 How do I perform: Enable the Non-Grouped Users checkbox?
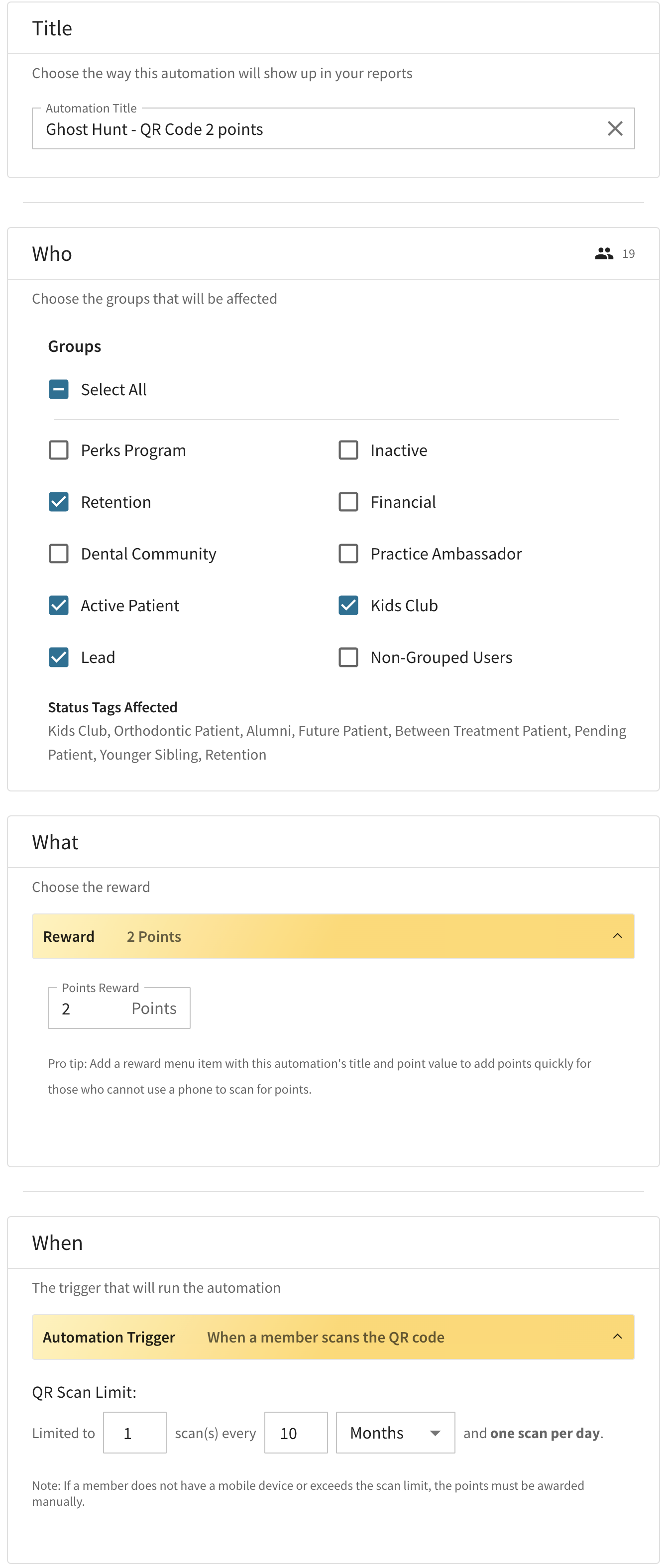pyautogui.click(x=348, y=657)
